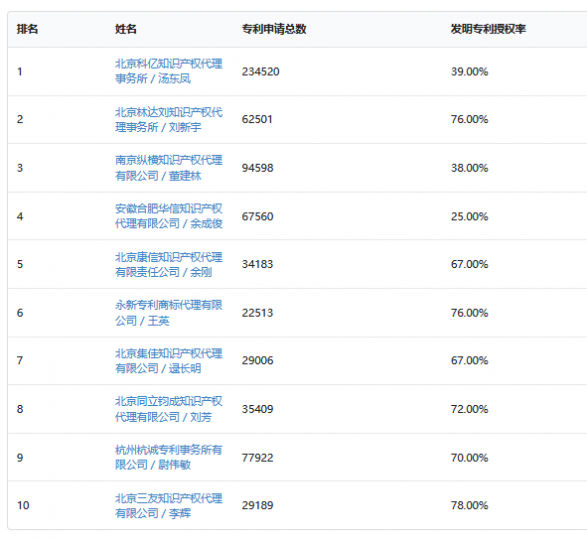Select the value 29006

tap(258, 361)
